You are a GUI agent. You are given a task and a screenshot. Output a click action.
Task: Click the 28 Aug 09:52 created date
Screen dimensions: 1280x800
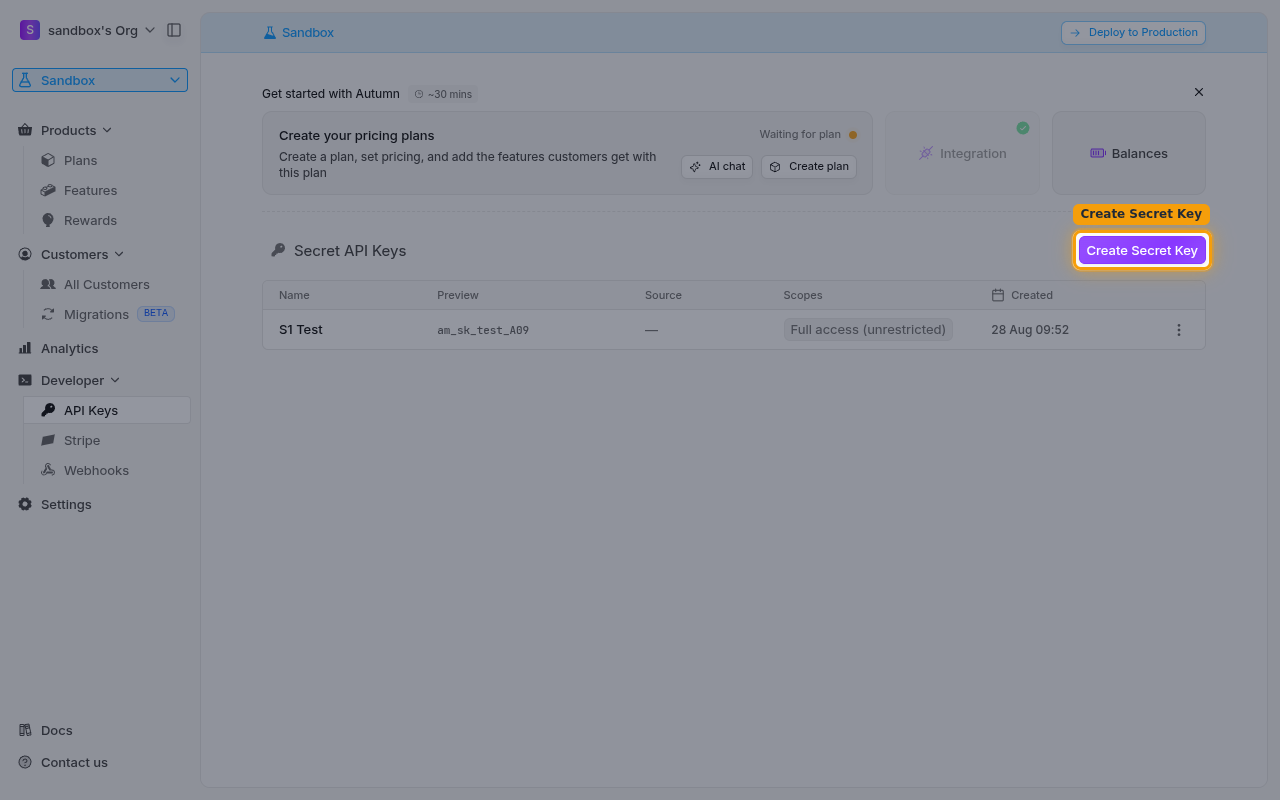click(x=1030, y=329)
